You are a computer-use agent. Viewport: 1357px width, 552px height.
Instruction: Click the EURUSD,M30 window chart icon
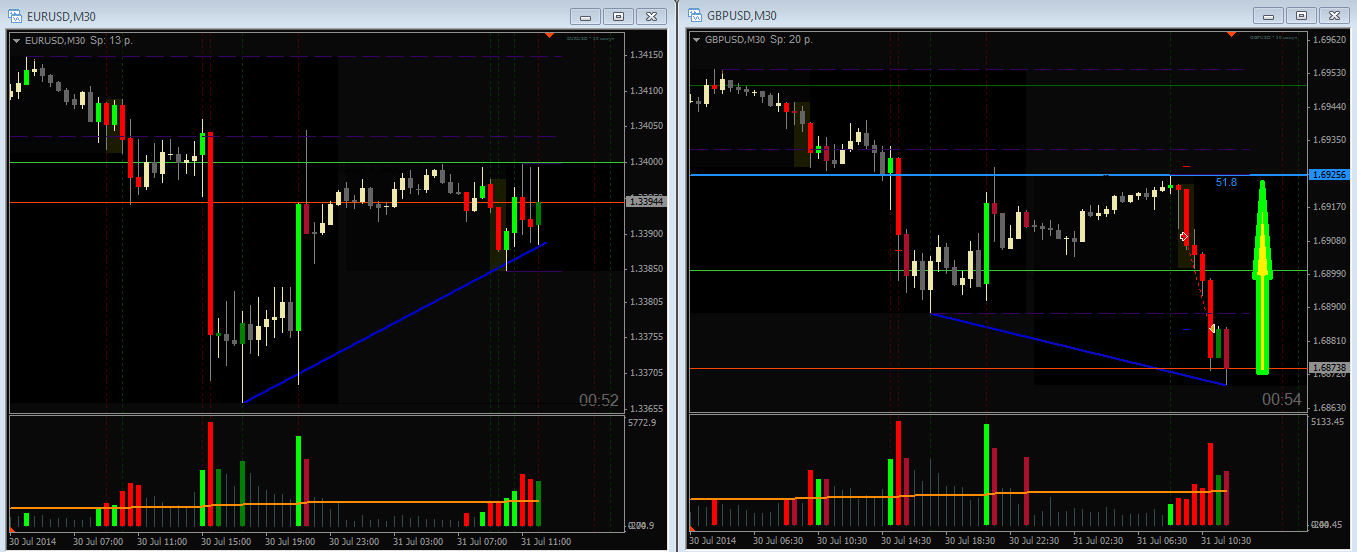point(15,15)
